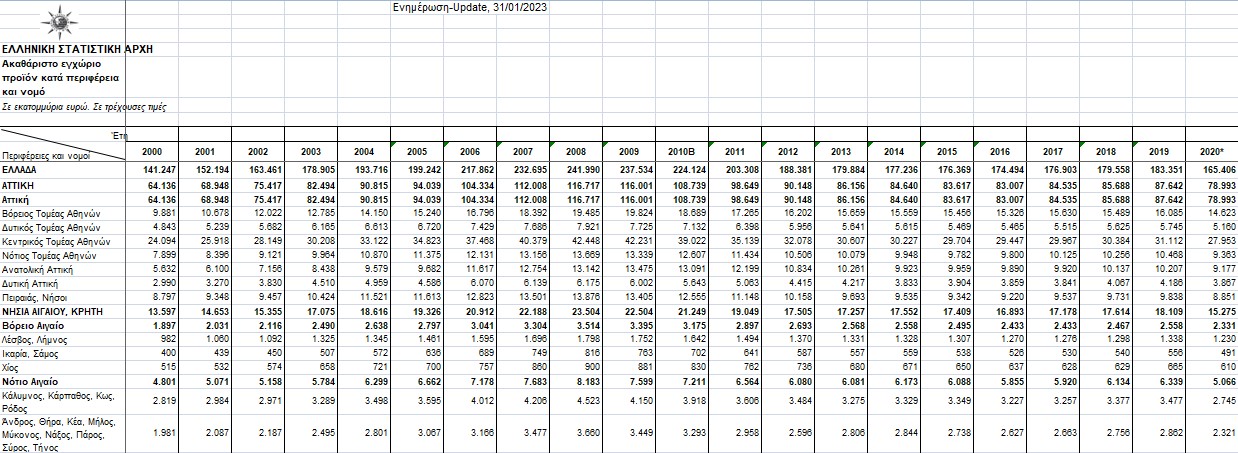Image resolution: width=1238 pixels, height=453 pixels.
Task: Click the 'Βόρειος Τομέας Αθηνών' row label
Action: [51, 213]
